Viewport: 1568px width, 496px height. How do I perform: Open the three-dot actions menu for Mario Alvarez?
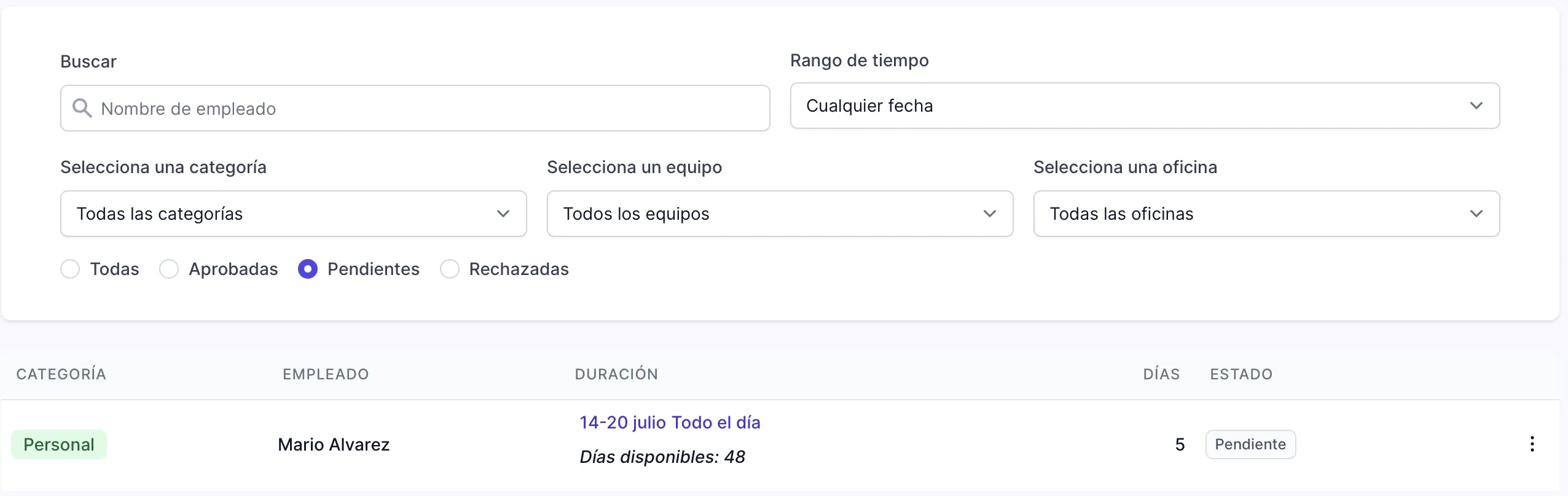click(1532, 444)
